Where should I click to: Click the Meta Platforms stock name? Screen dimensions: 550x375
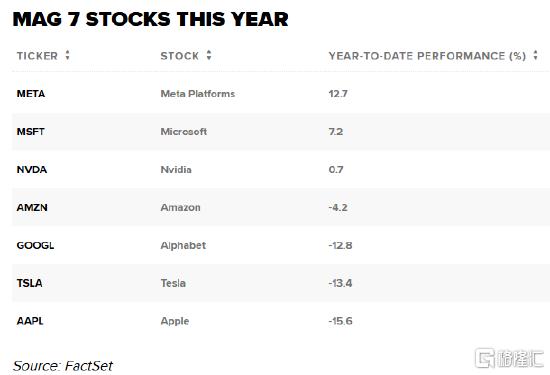click(x=198, y=94)
